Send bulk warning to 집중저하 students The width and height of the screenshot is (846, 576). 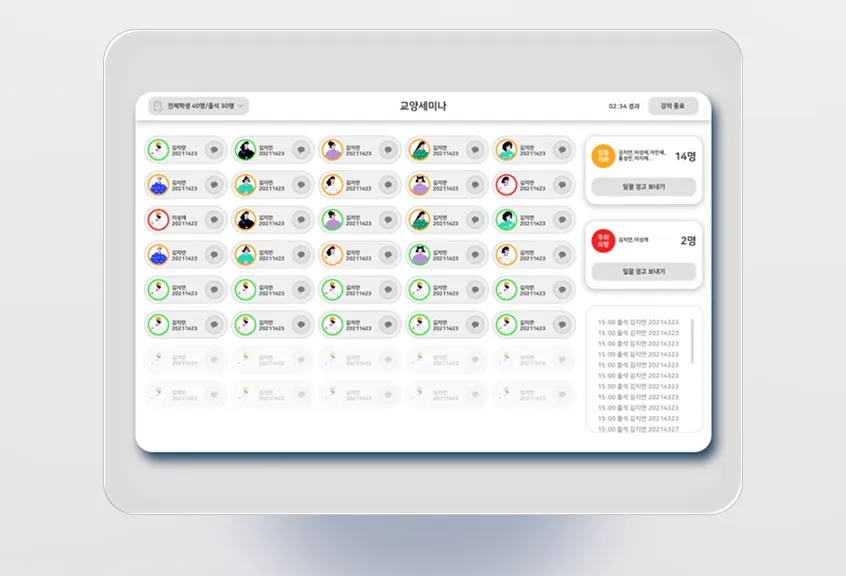(643, 187)
